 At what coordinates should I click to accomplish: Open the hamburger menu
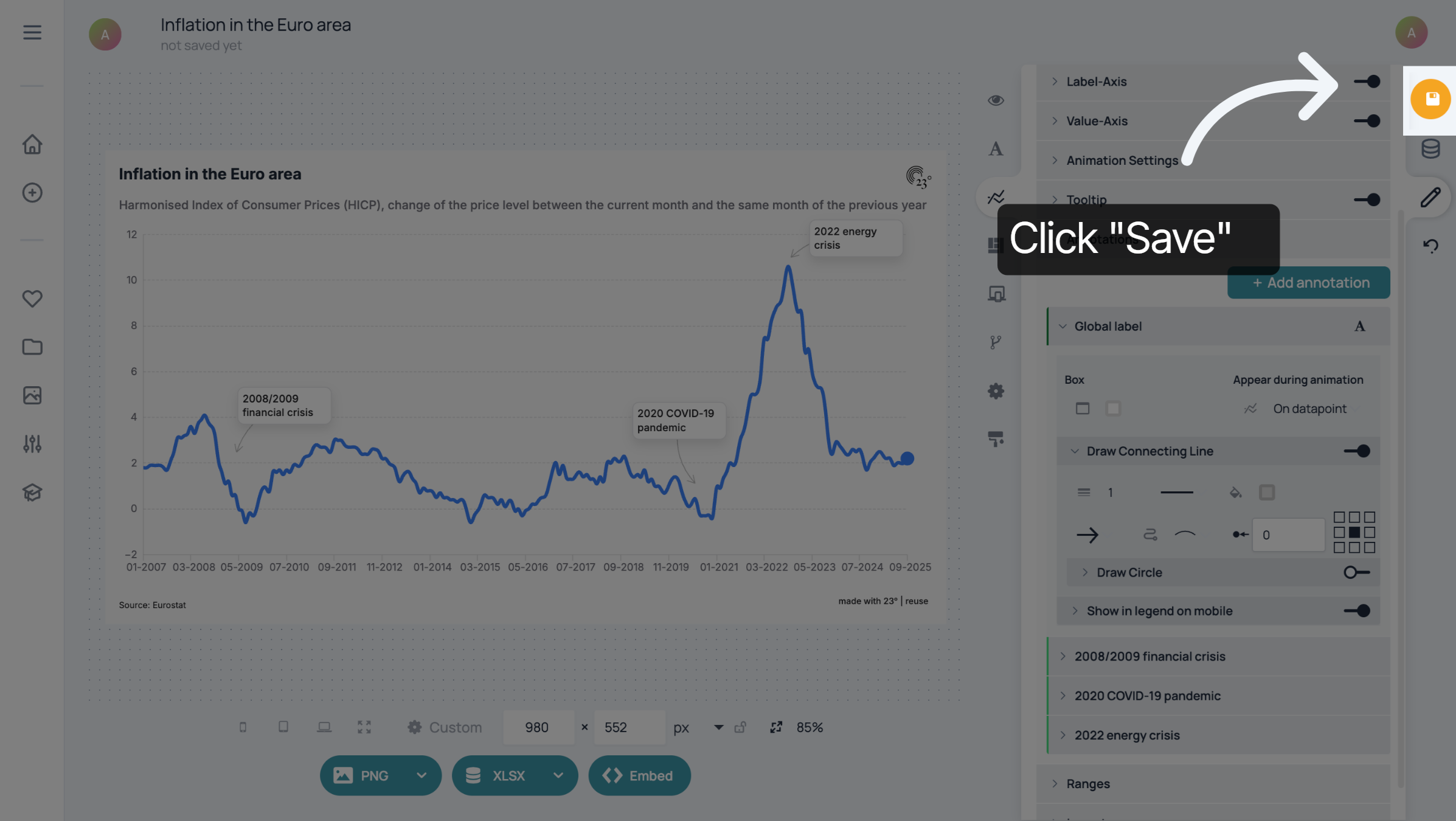coord(32,32)
